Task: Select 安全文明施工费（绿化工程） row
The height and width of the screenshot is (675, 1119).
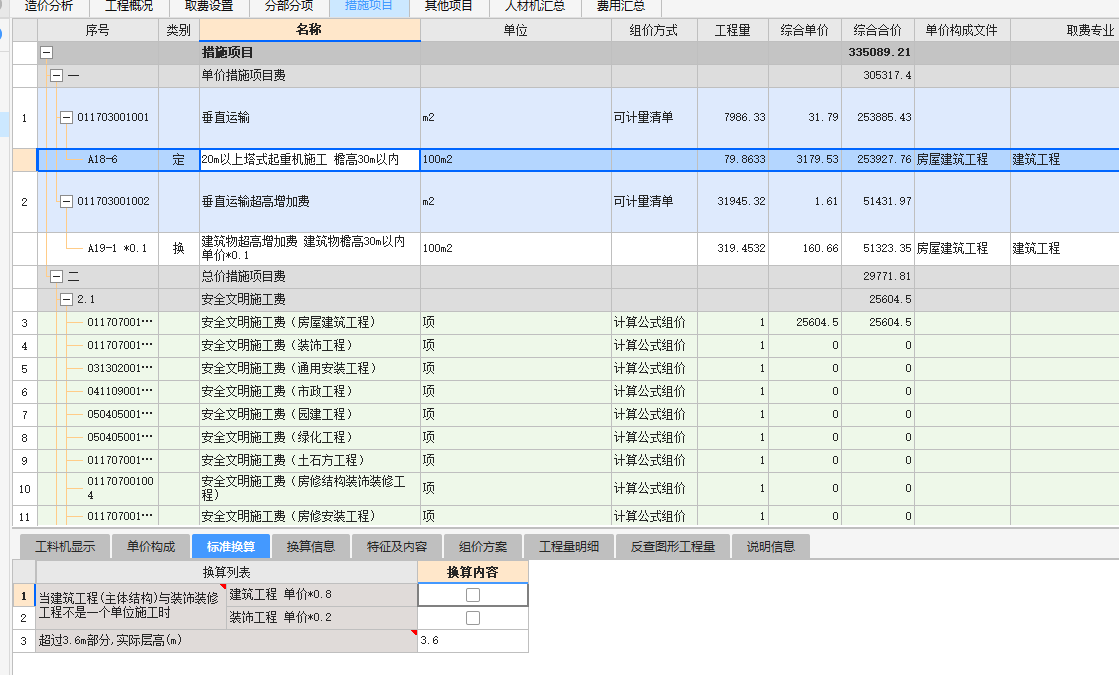Action: click(565, 437)
